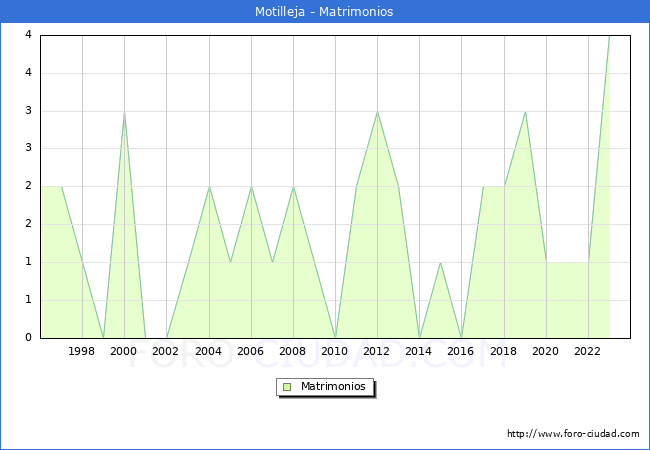Click the Matrimonios legend label
The height and width of the screenshot is (450, 650).
(333, 387)
